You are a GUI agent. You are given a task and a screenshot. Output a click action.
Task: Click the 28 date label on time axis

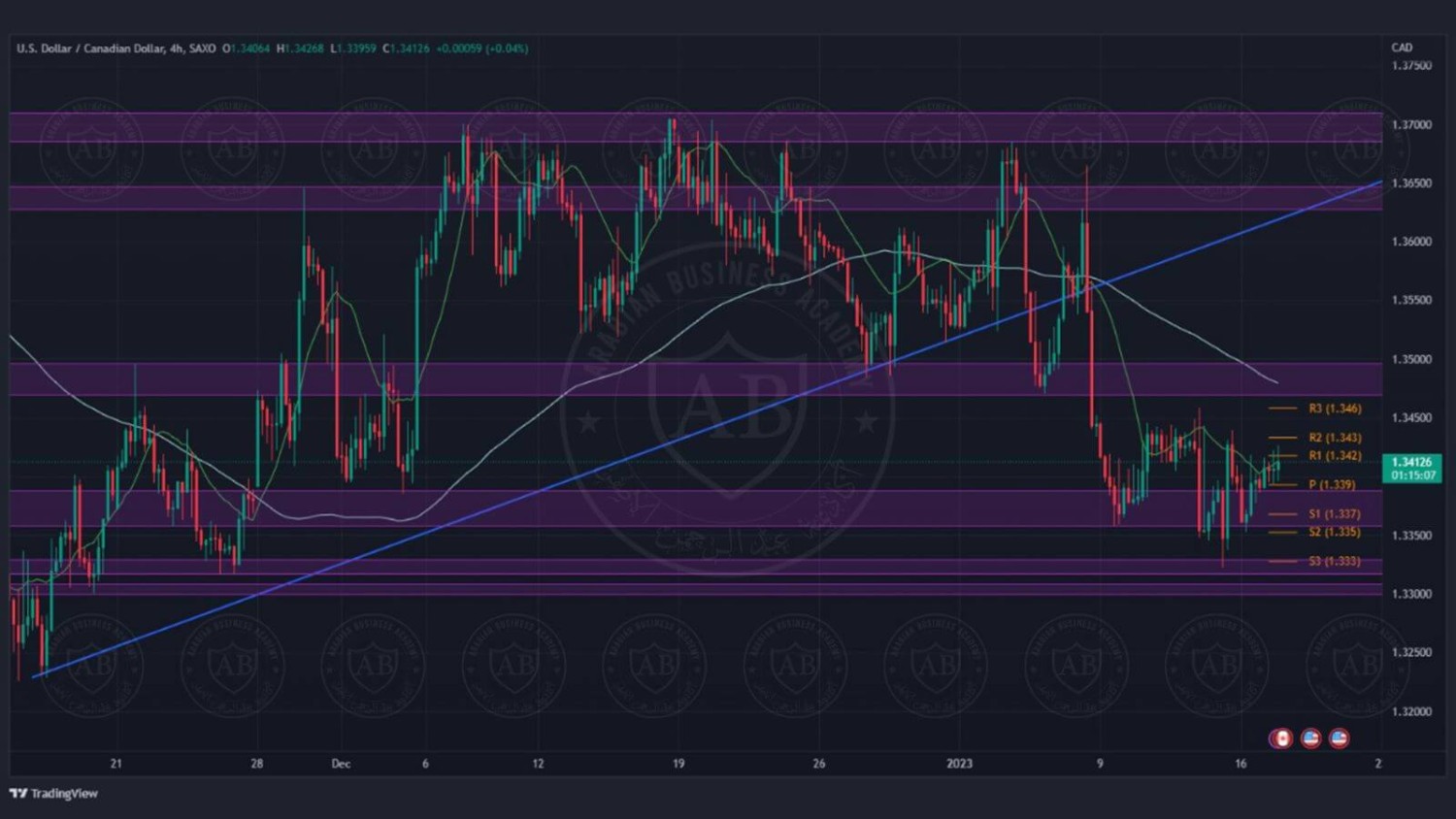pyautogui.click(x=256, y=764)
